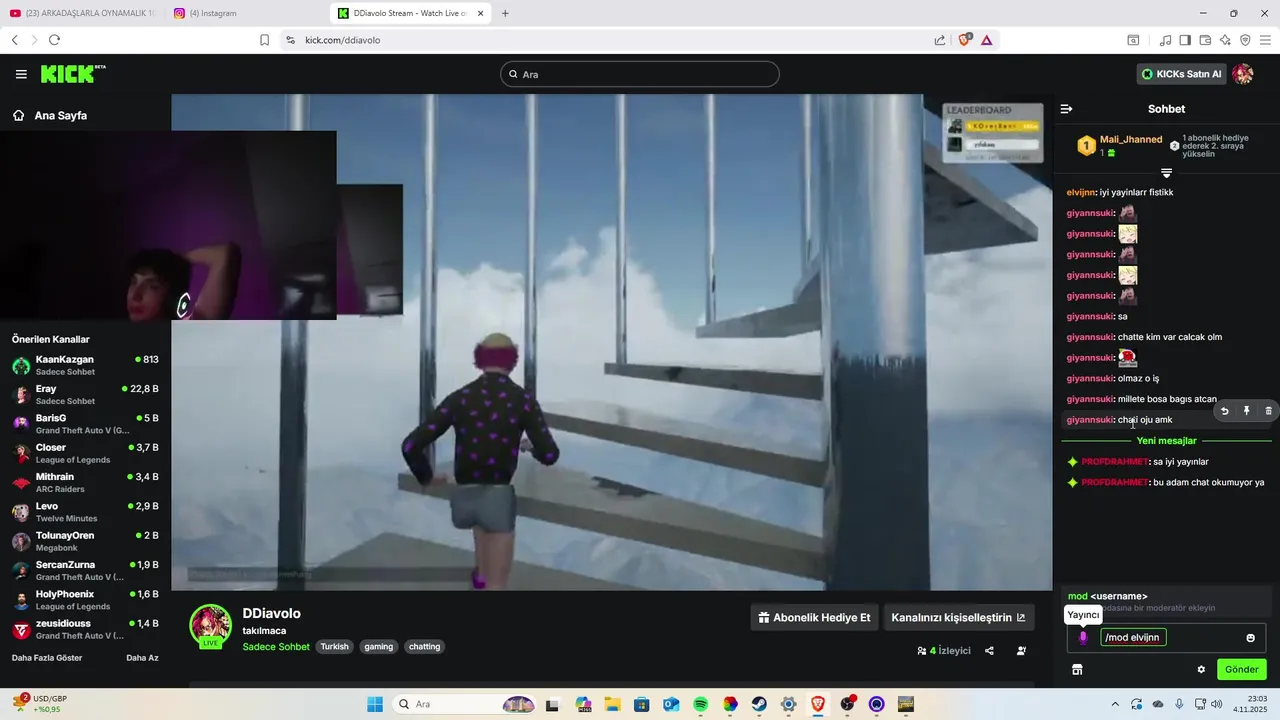The image size is (1280, 720).
Task: Click the user manage icon beside share
Action: (1021, 651)
